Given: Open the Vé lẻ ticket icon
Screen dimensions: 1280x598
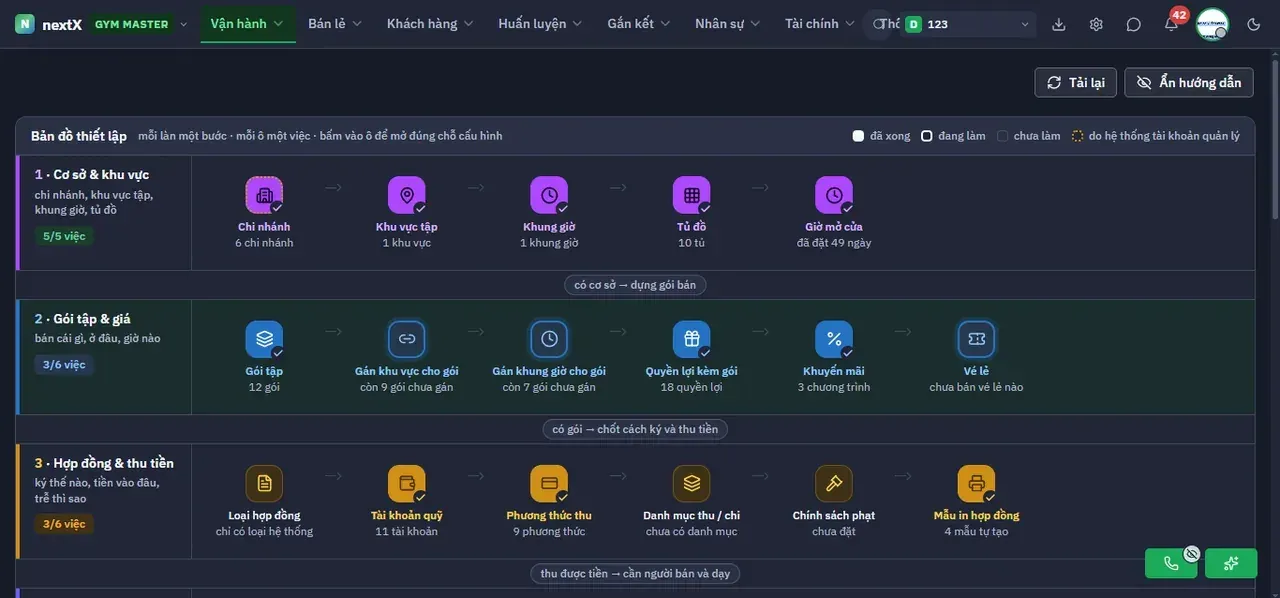Looking at the screenshot, I should [976, 339].
